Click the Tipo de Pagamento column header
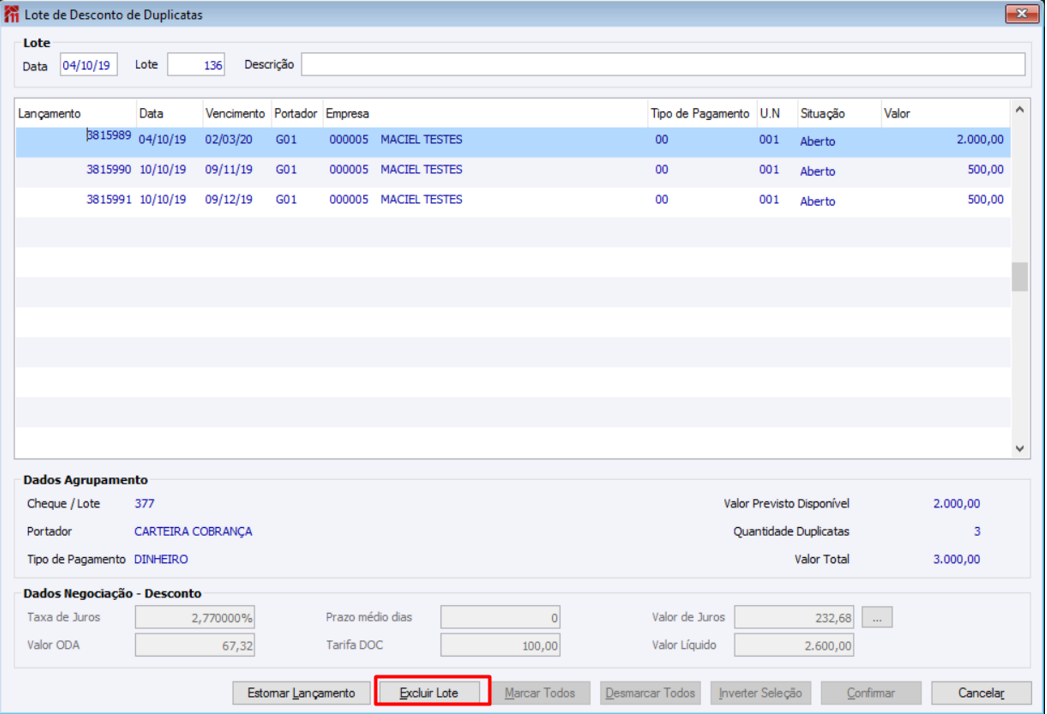 point(702,114)
